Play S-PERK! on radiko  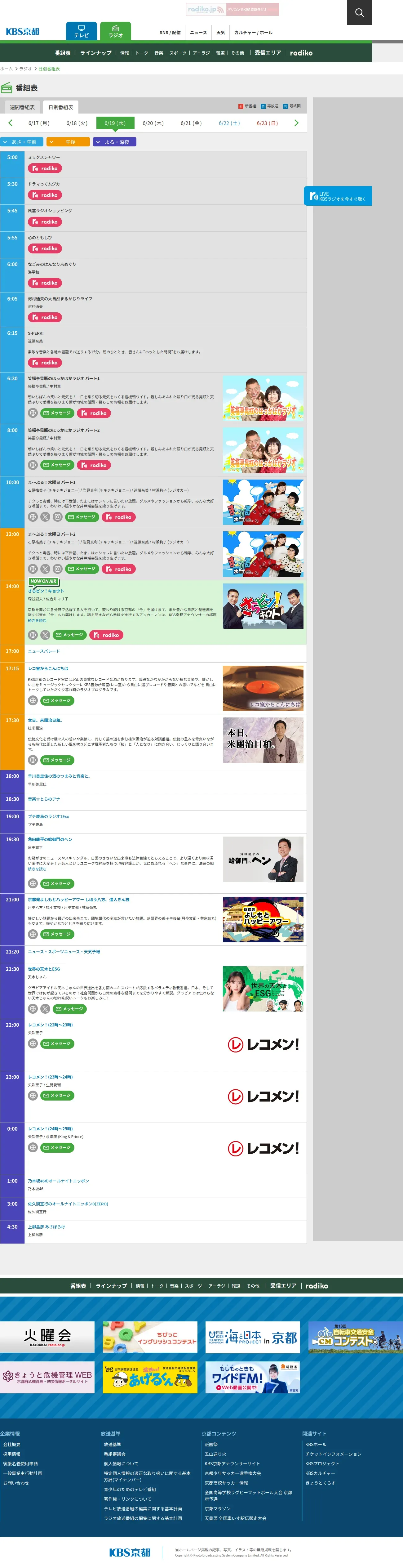(45, 363)
